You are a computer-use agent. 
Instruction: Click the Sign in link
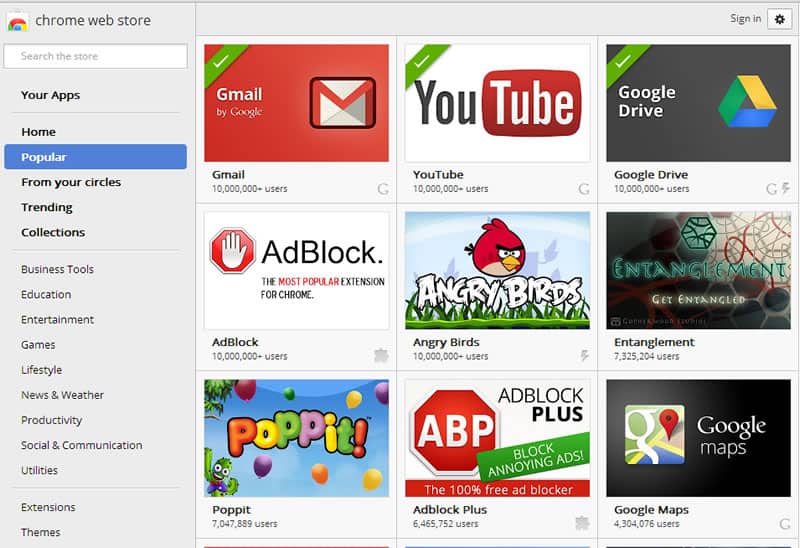[745, 19]
